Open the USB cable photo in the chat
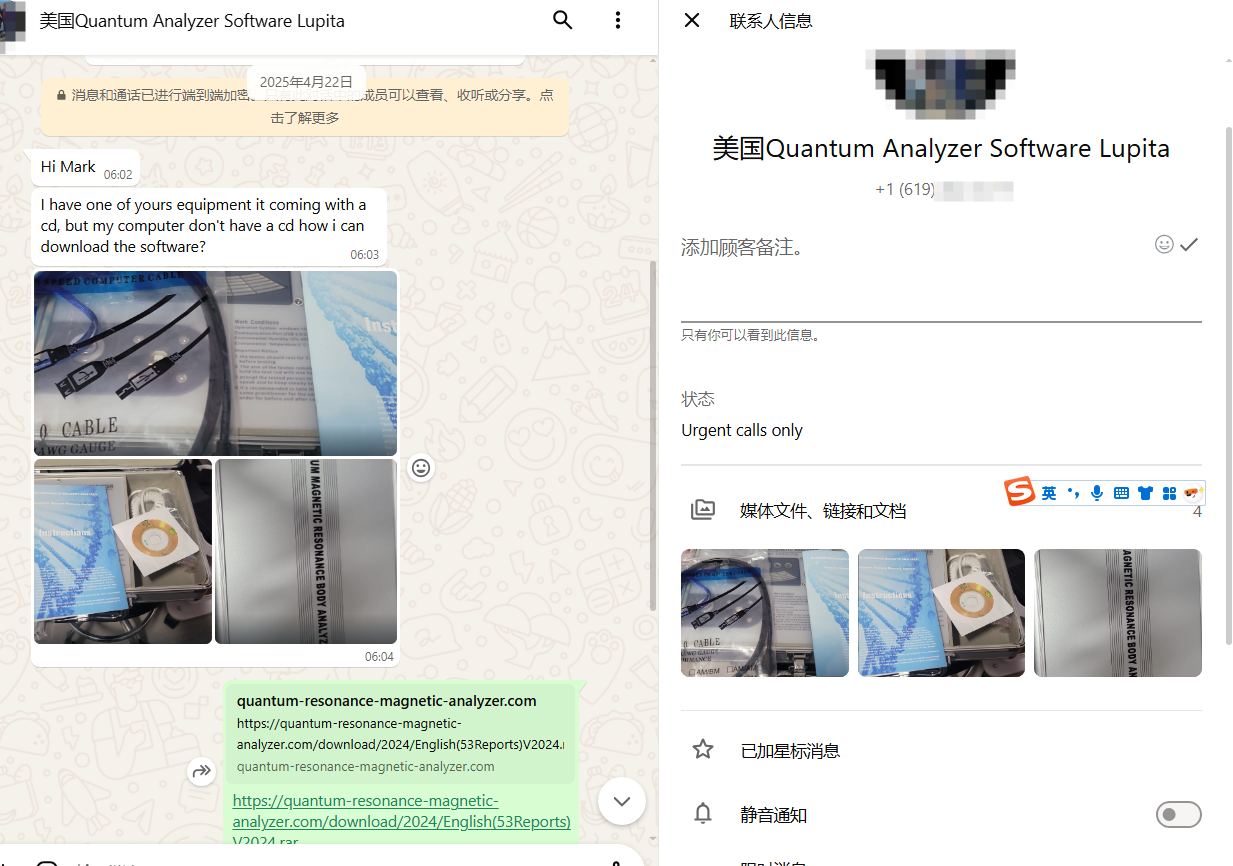Screen dimensions: 1233x866 click(215, 363)
